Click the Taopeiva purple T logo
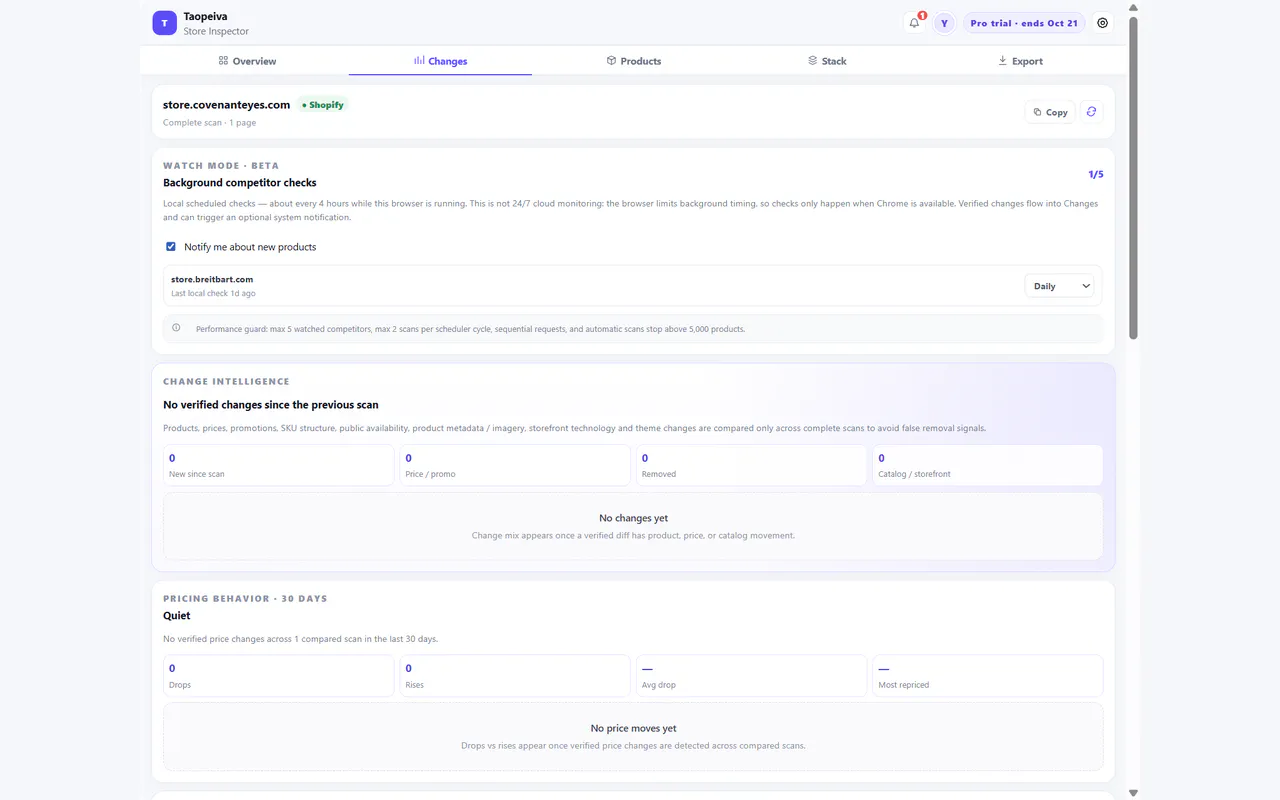Screen dimensions: 1280x800 point(164,23)
